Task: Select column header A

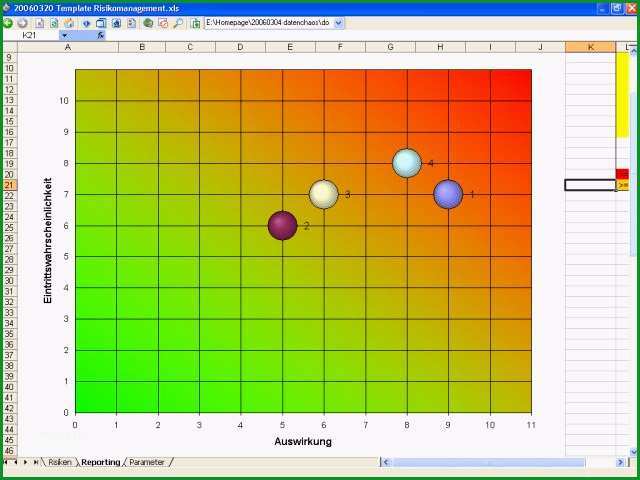Action: [68, 47]
